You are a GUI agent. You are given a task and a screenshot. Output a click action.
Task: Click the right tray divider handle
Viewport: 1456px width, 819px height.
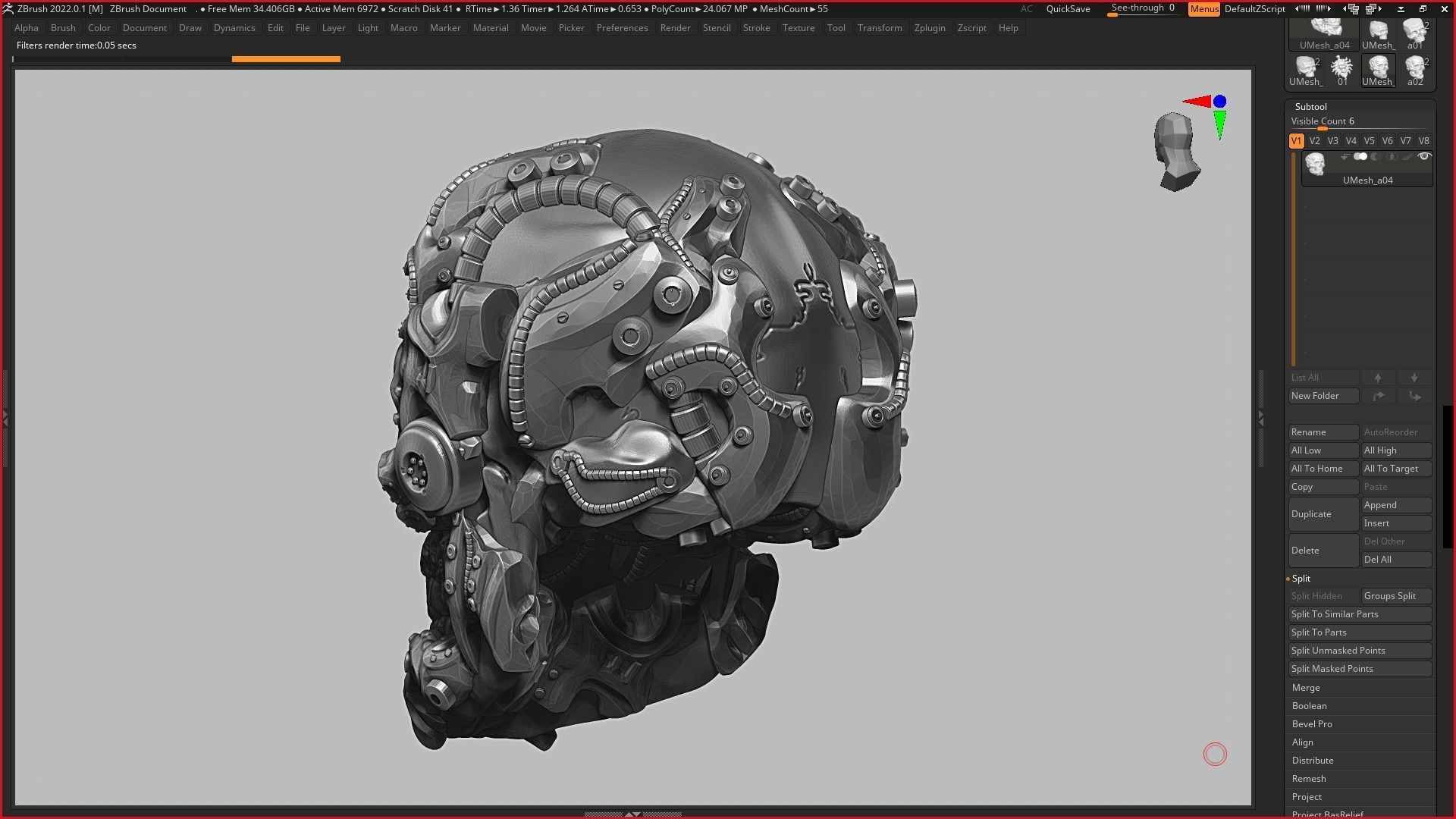1261,417
